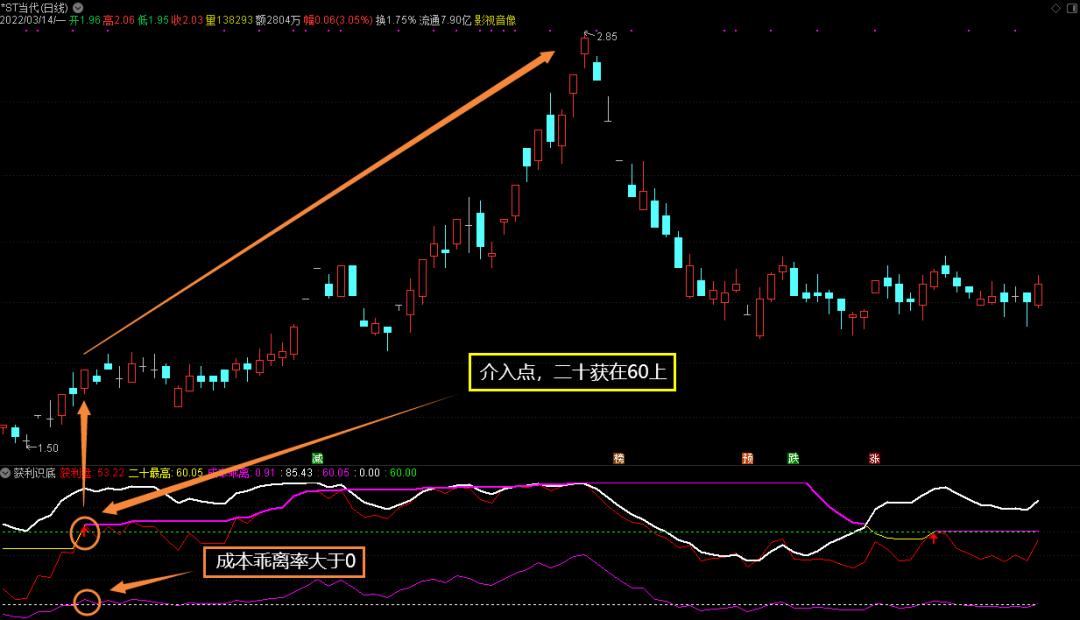Click the 获利盘 53.22 indicator value

coord(92,473)
